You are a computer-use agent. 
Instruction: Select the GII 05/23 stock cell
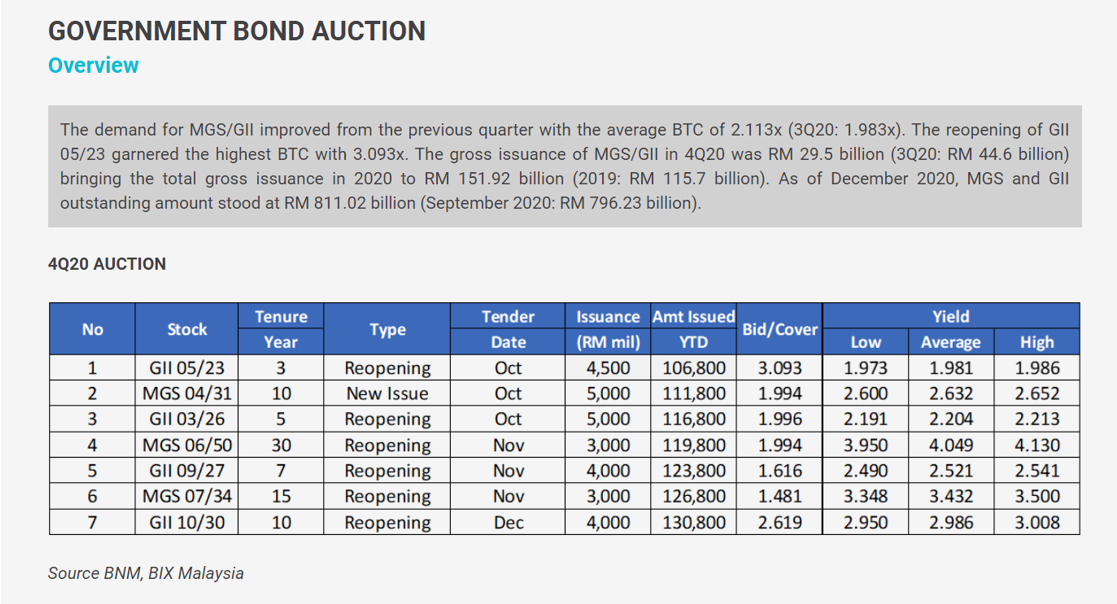[187, 368]
